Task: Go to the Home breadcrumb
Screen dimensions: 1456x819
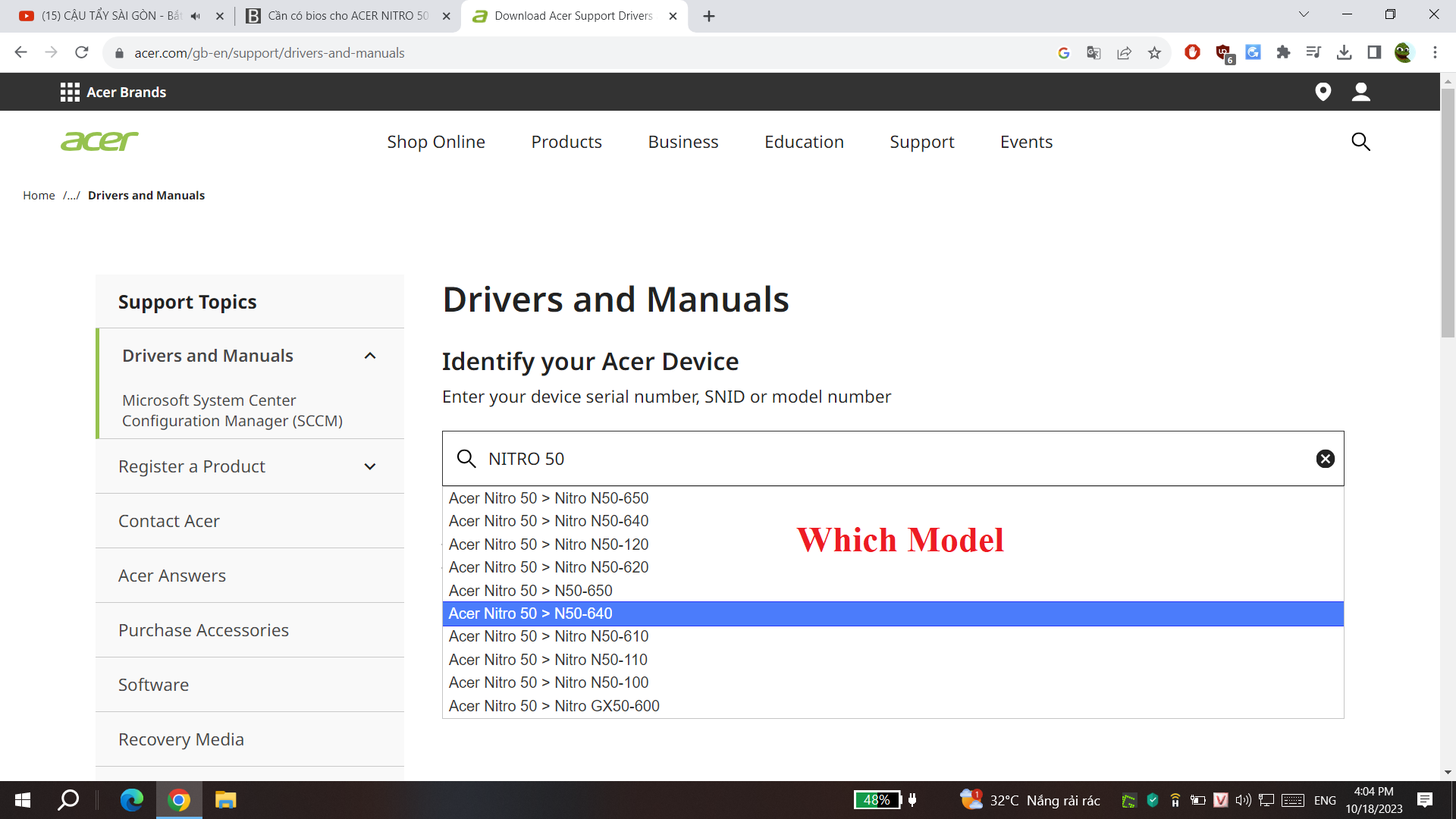Action: (39, 195)
